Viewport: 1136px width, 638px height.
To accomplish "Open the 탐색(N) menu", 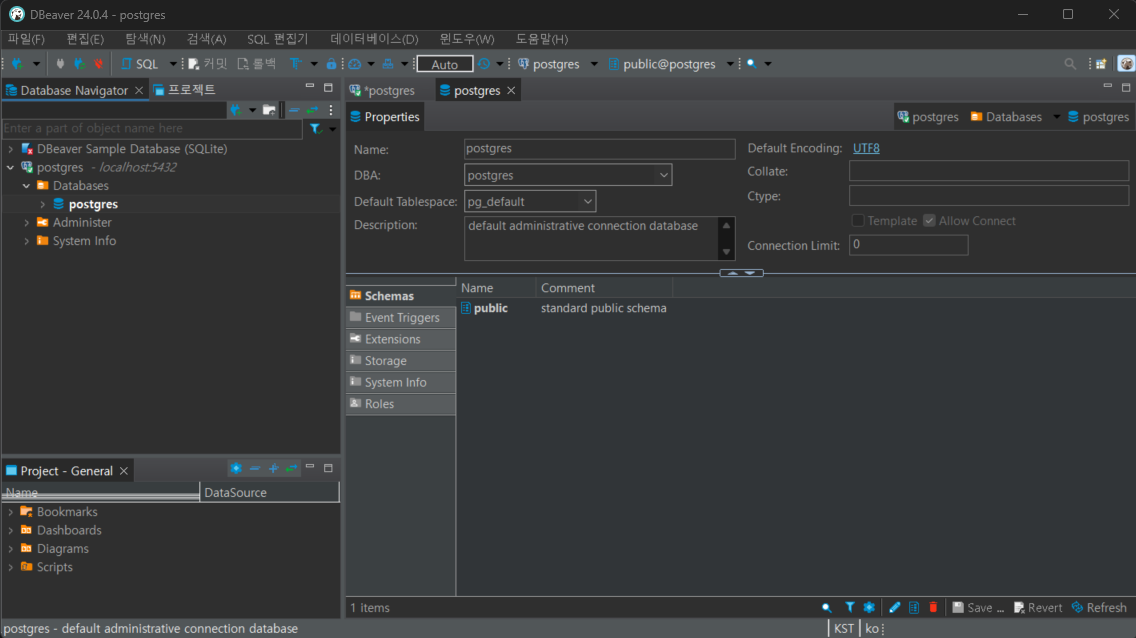I will 145,39.
